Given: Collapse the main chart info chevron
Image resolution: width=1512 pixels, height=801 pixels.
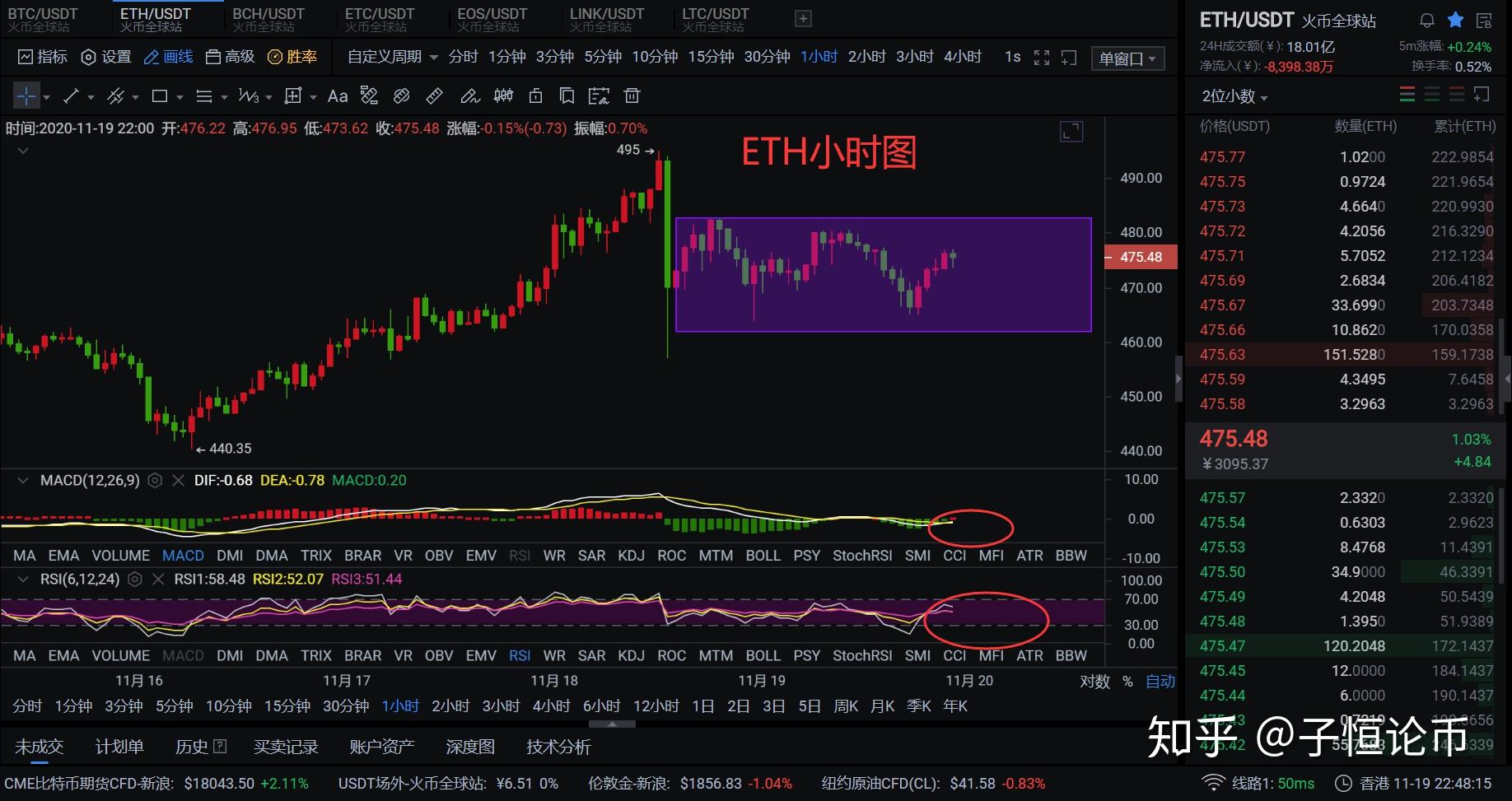Looking at the screenshot, I should click(22, 151).
